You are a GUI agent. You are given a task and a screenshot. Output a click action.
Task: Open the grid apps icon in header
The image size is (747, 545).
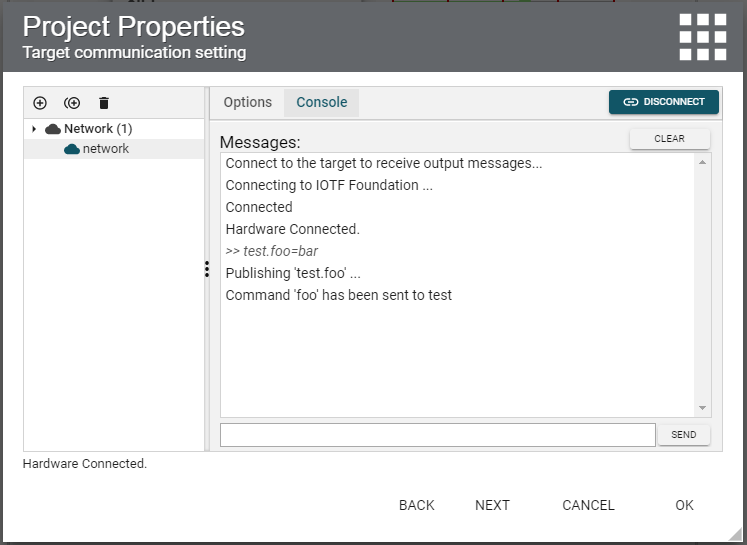[x=702, y=38]
